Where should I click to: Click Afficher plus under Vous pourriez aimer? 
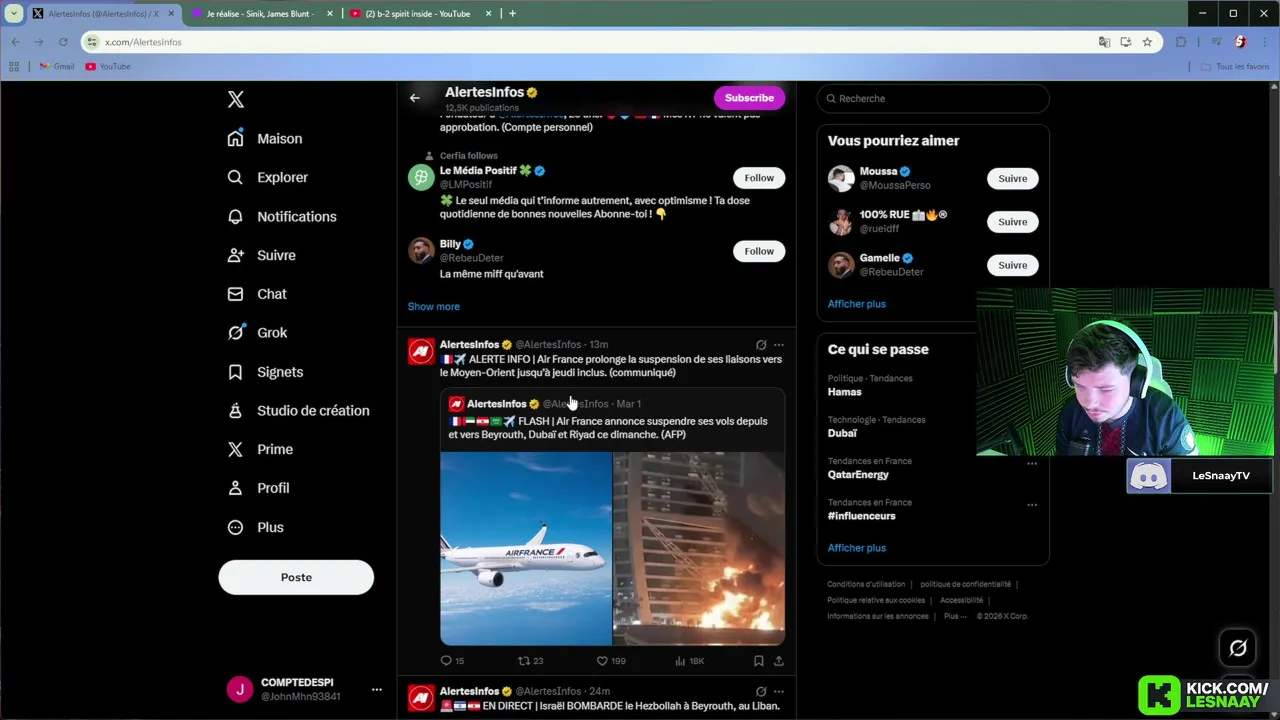(857, 304)
